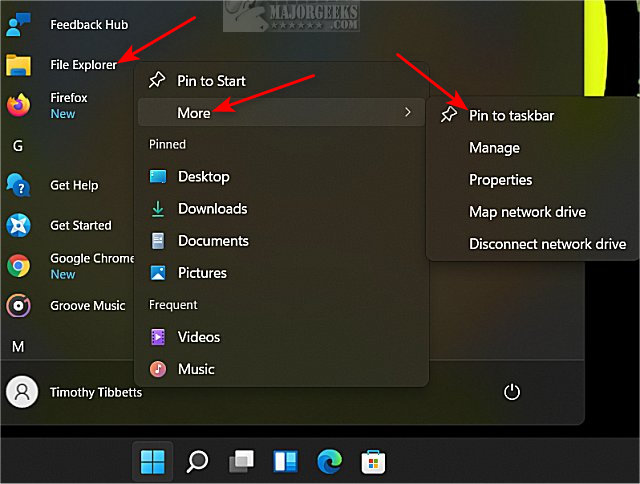This screenshot has height=484, width=640.
Task: Choose Pin to Start in context menu
Action: point(281,80)
